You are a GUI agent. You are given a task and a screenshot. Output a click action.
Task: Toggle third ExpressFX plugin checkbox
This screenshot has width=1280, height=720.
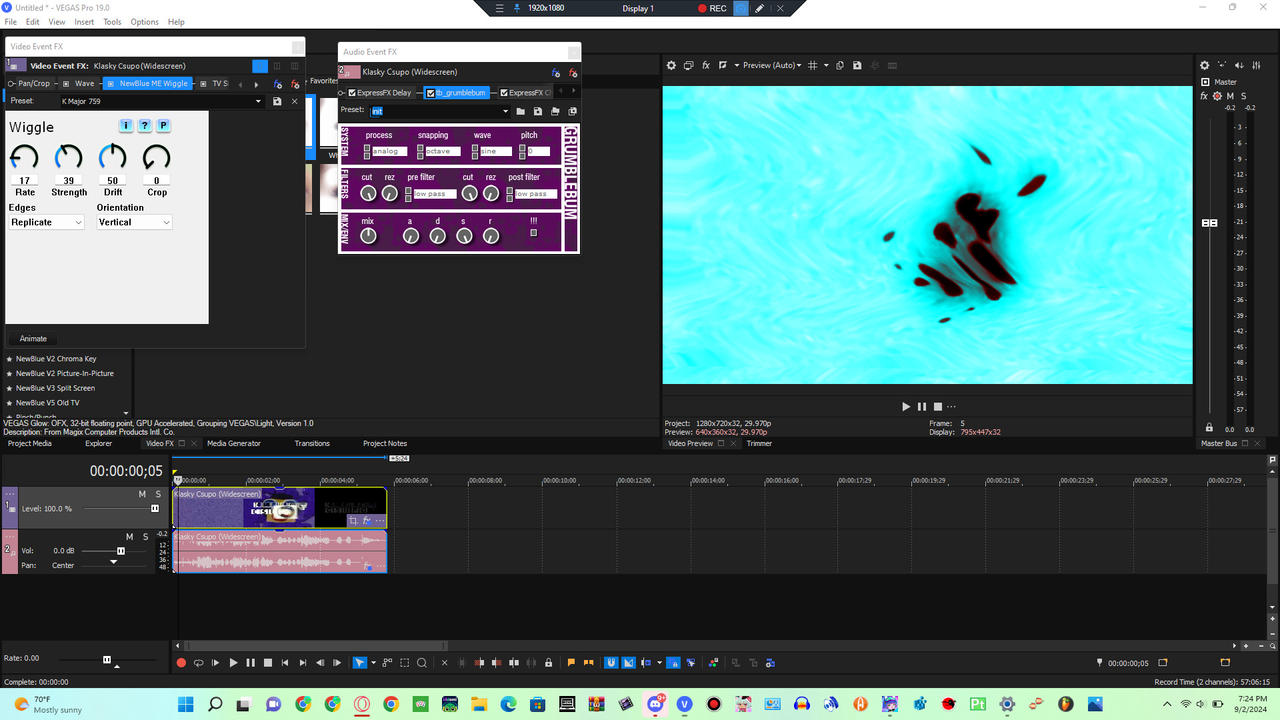click(504, 93)
